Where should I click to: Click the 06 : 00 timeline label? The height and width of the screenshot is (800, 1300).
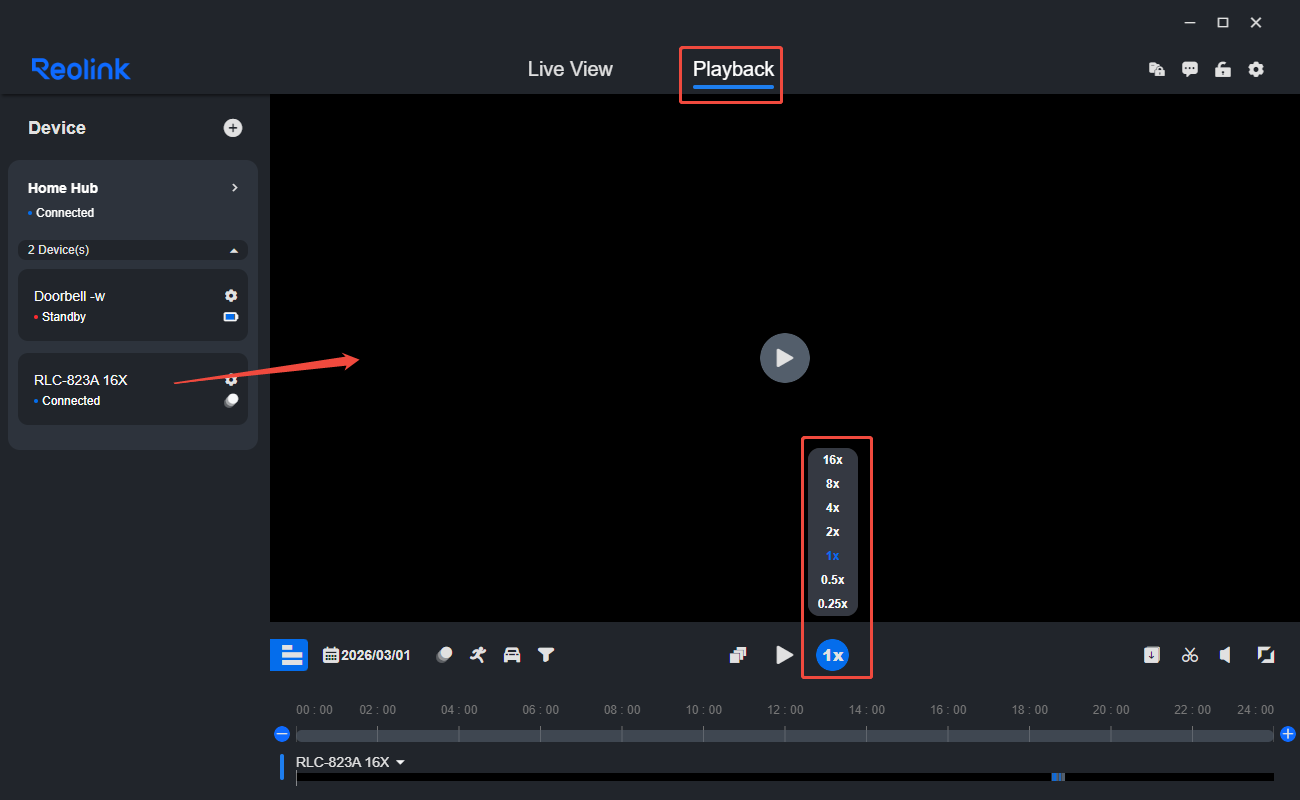[x=540, y=710]
